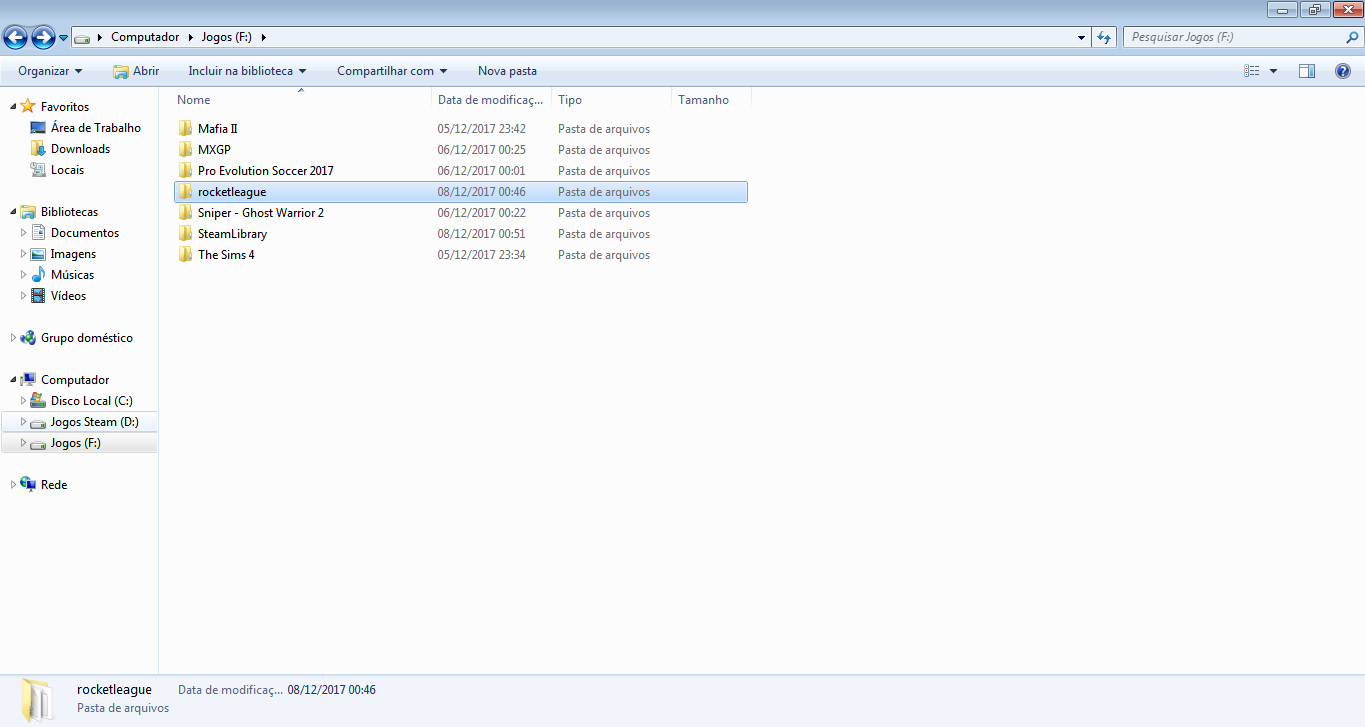Open the Organizar menu
1365x727 pixels.
50,71
